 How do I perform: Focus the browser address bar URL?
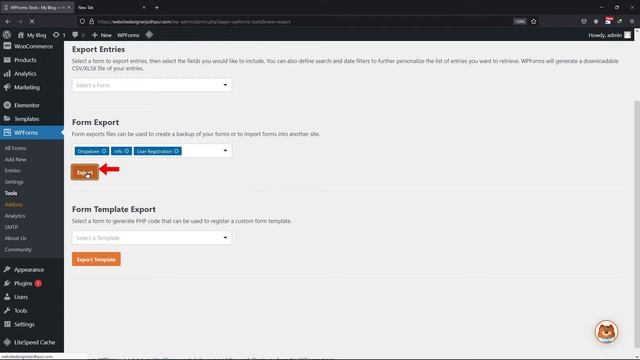194,22
